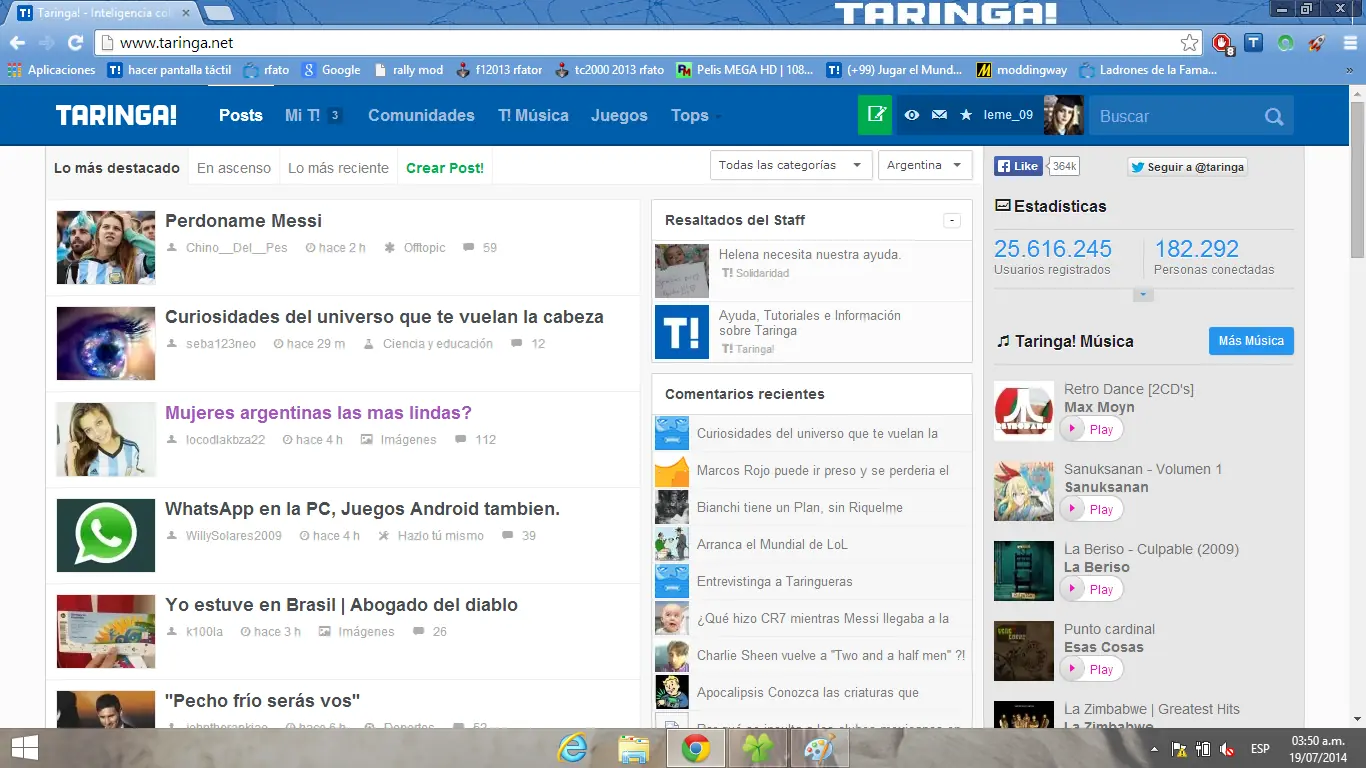
Task: Expand the Estadisticas details arrow
Action: tap(1144, 295)
